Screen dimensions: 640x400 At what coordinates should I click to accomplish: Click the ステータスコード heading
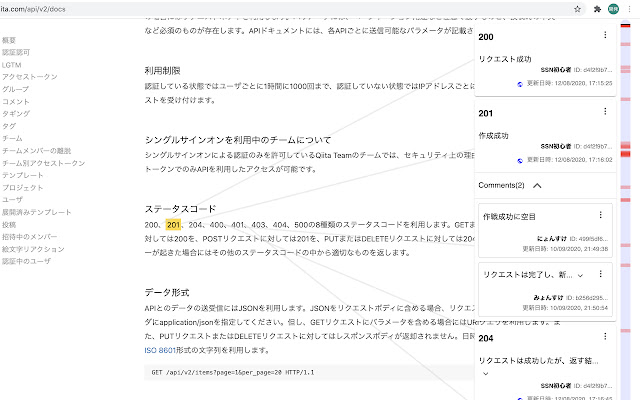tap(180, 209)
